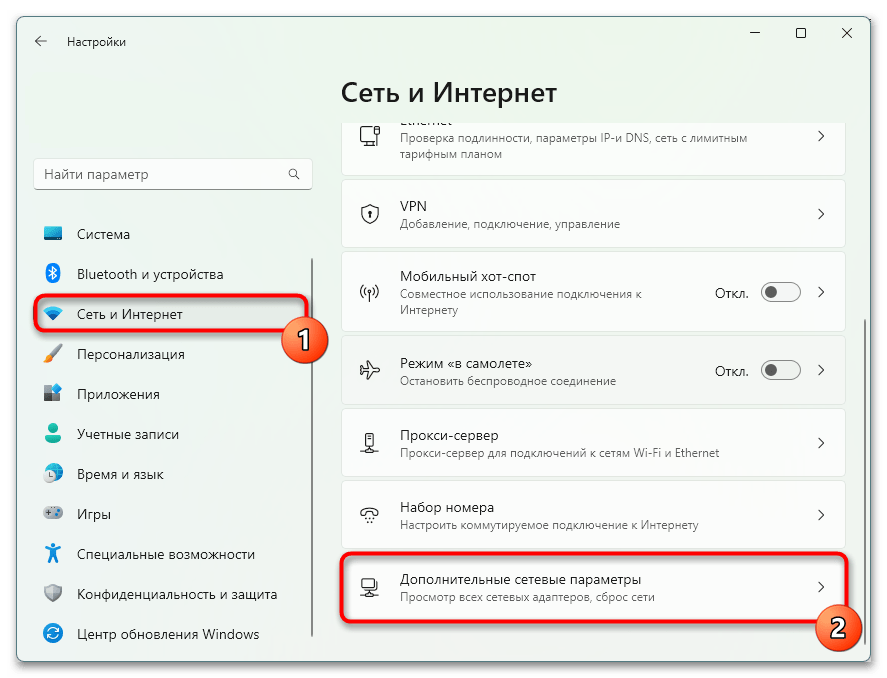
Task: Click the proxy server icon
Action: point(370,443)
